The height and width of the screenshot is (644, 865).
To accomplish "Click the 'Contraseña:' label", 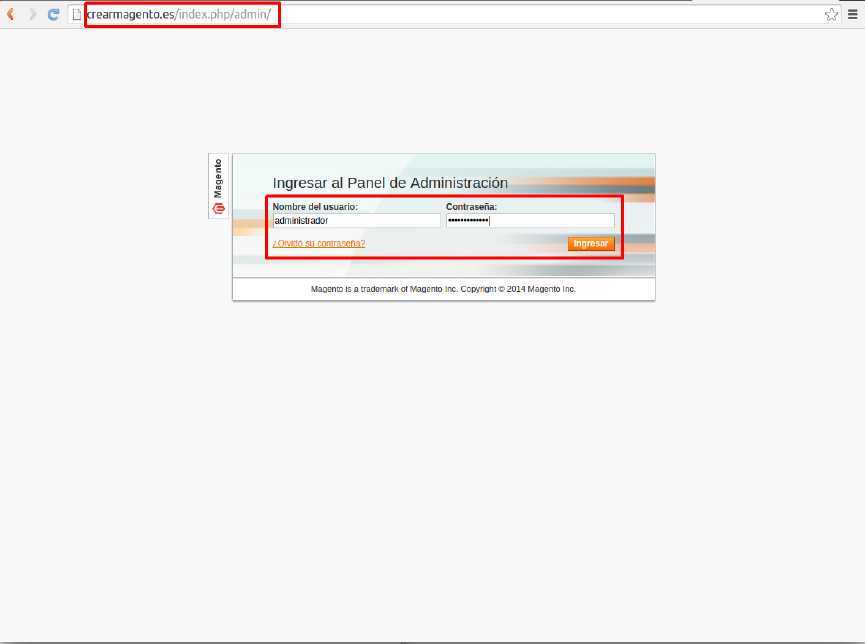I will point(470,206).
